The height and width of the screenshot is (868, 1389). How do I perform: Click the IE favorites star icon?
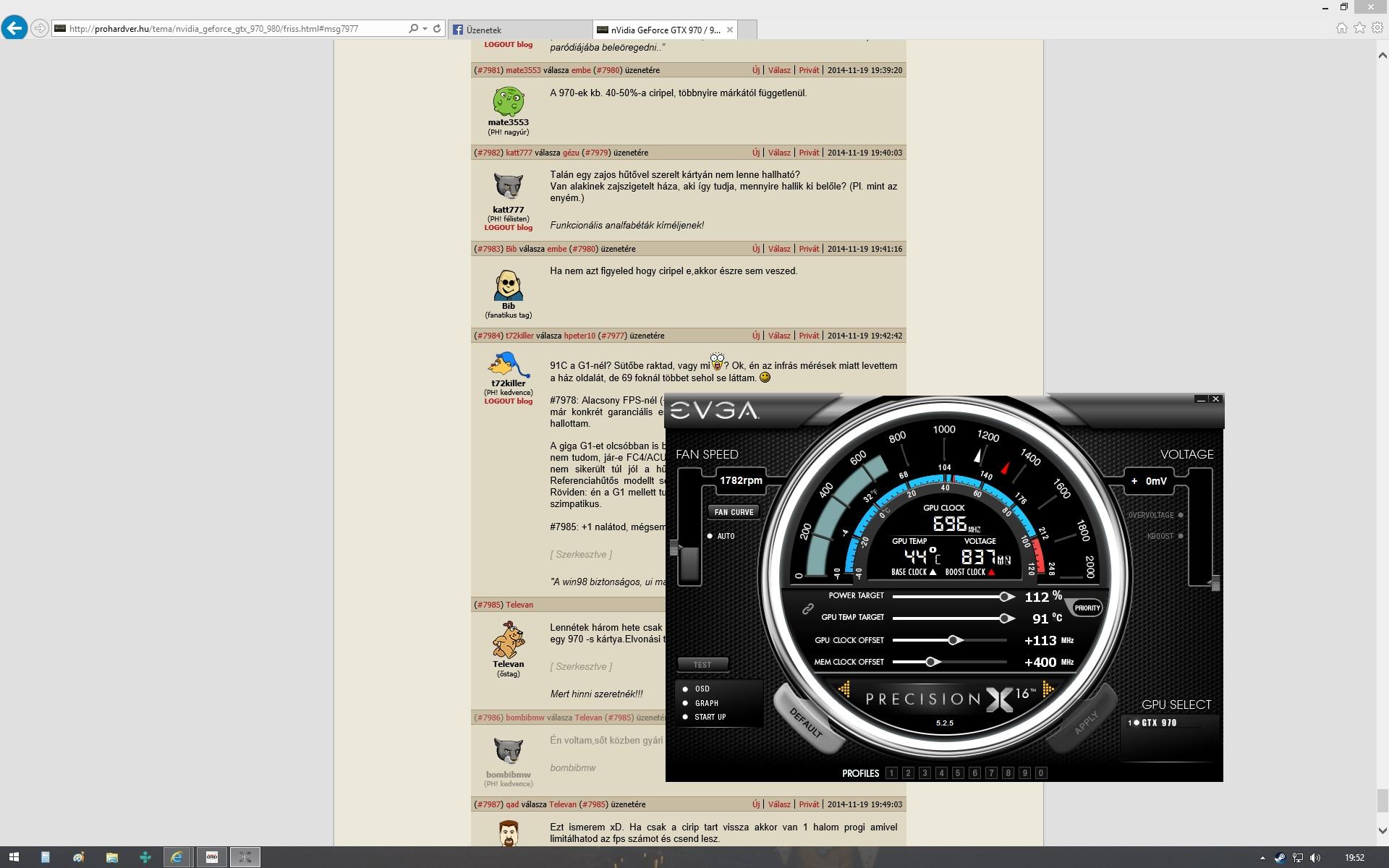tap(1359, 28)
